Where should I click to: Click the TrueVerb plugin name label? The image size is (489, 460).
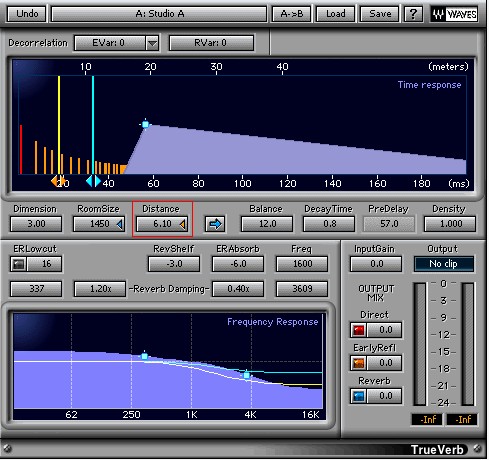click(437, 450)
